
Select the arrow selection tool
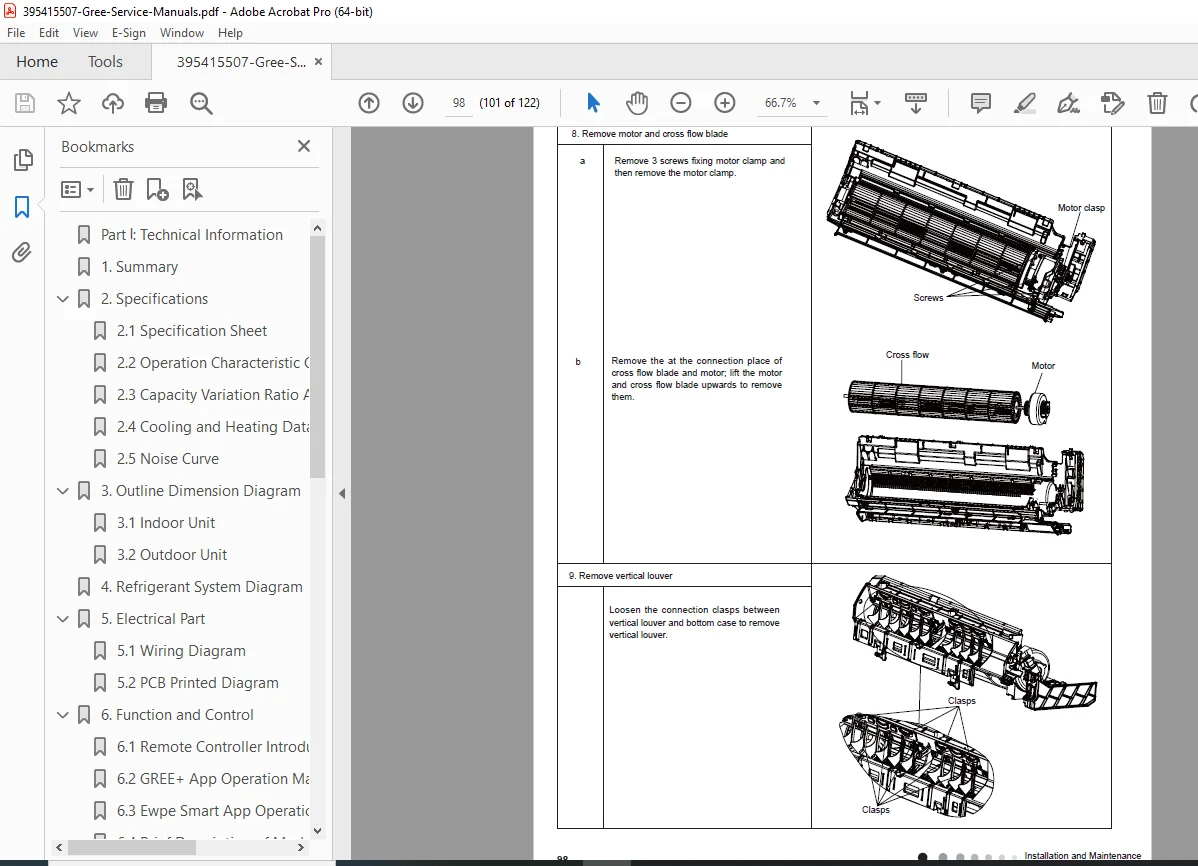point(593,103)
